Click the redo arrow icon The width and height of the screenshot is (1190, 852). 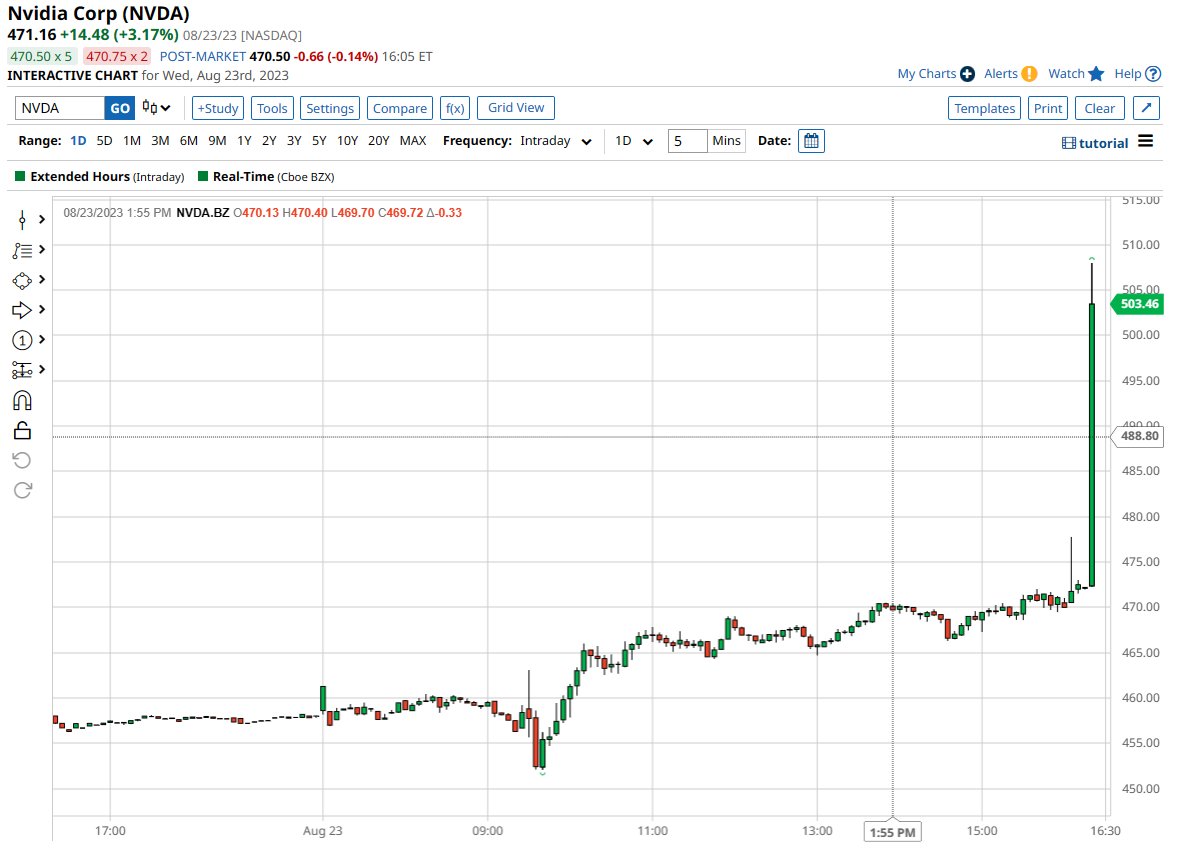[22, 490]
